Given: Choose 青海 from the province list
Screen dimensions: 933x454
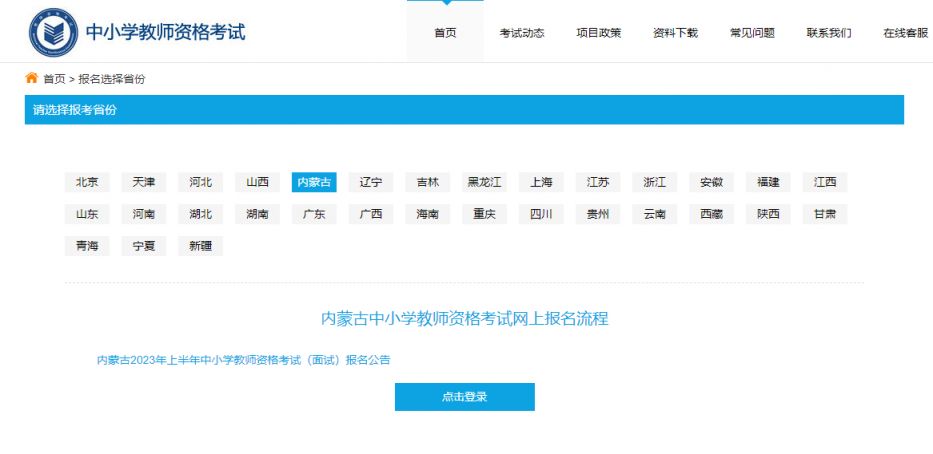Looking at the screenshot, I should click(87, 246).
